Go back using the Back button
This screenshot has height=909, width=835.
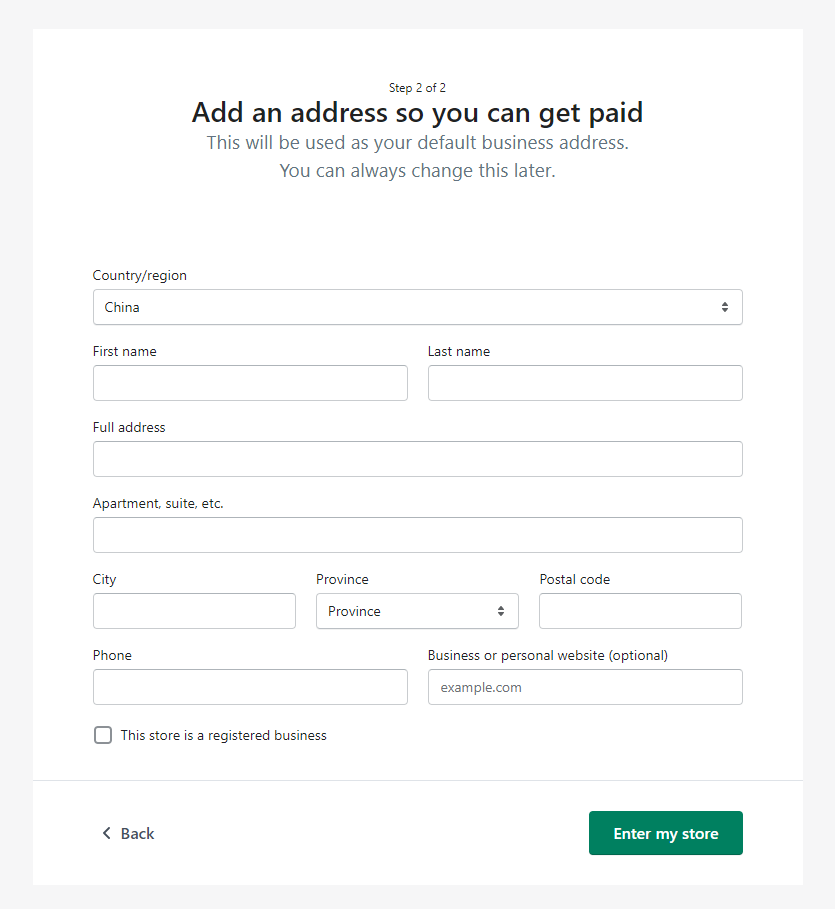(x=128, y=833)
